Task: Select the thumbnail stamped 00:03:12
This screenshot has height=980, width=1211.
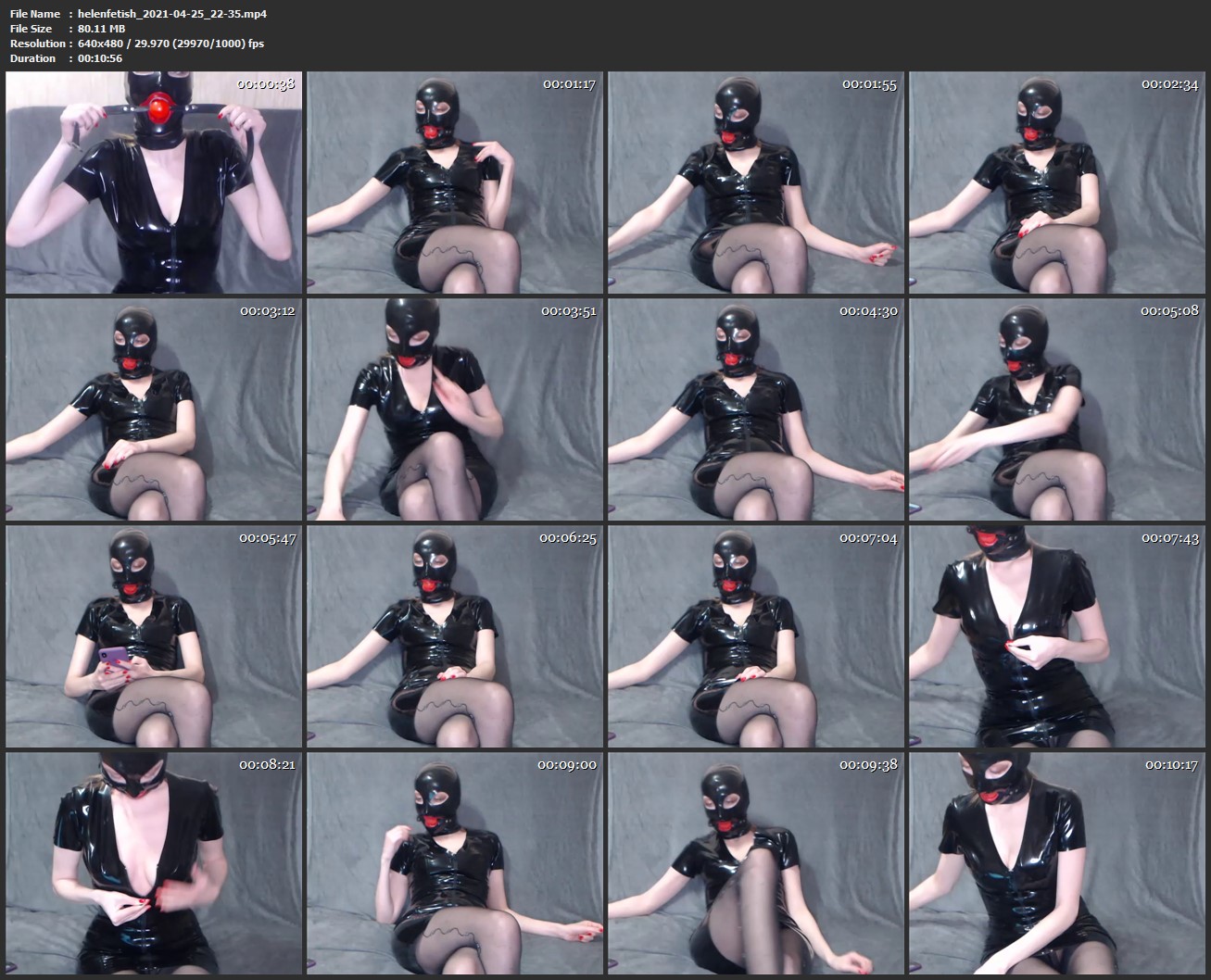Action: pos(154,409)
